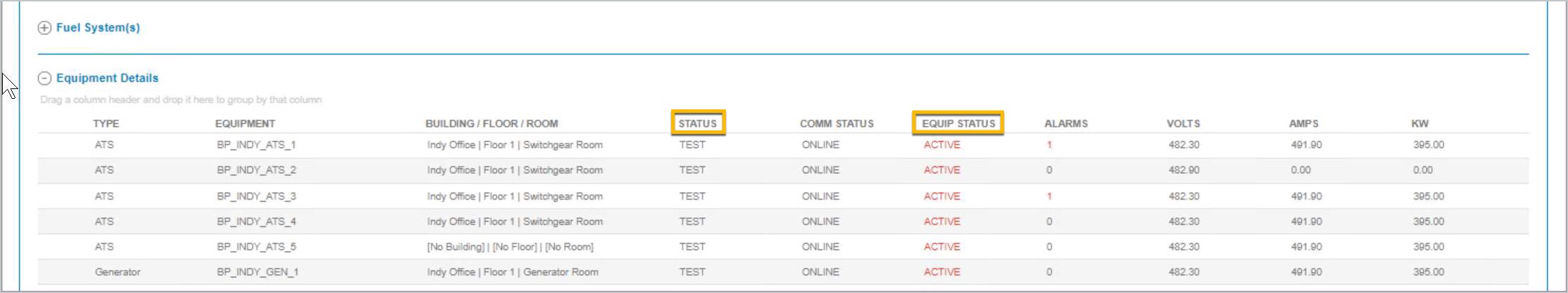Screen dimensions: 1568x293
Task: Sort by BUILDING / FLOOR / ROOM header
Action: pos(492,123)
